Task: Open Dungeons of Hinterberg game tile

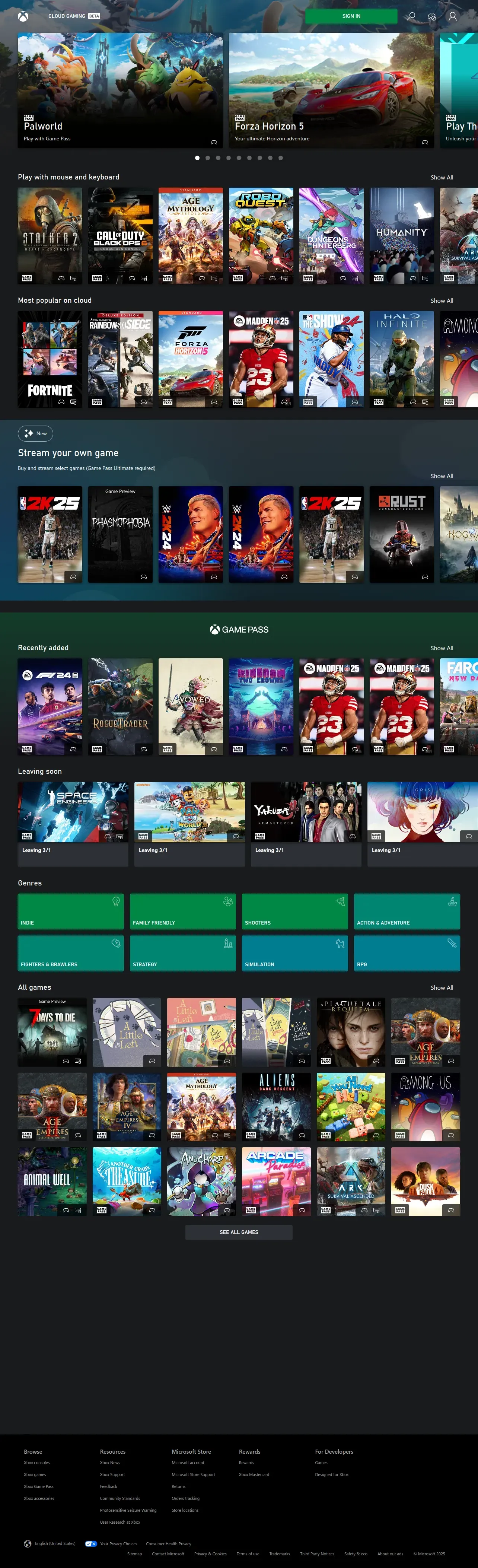Action: [x=331, y=236]
